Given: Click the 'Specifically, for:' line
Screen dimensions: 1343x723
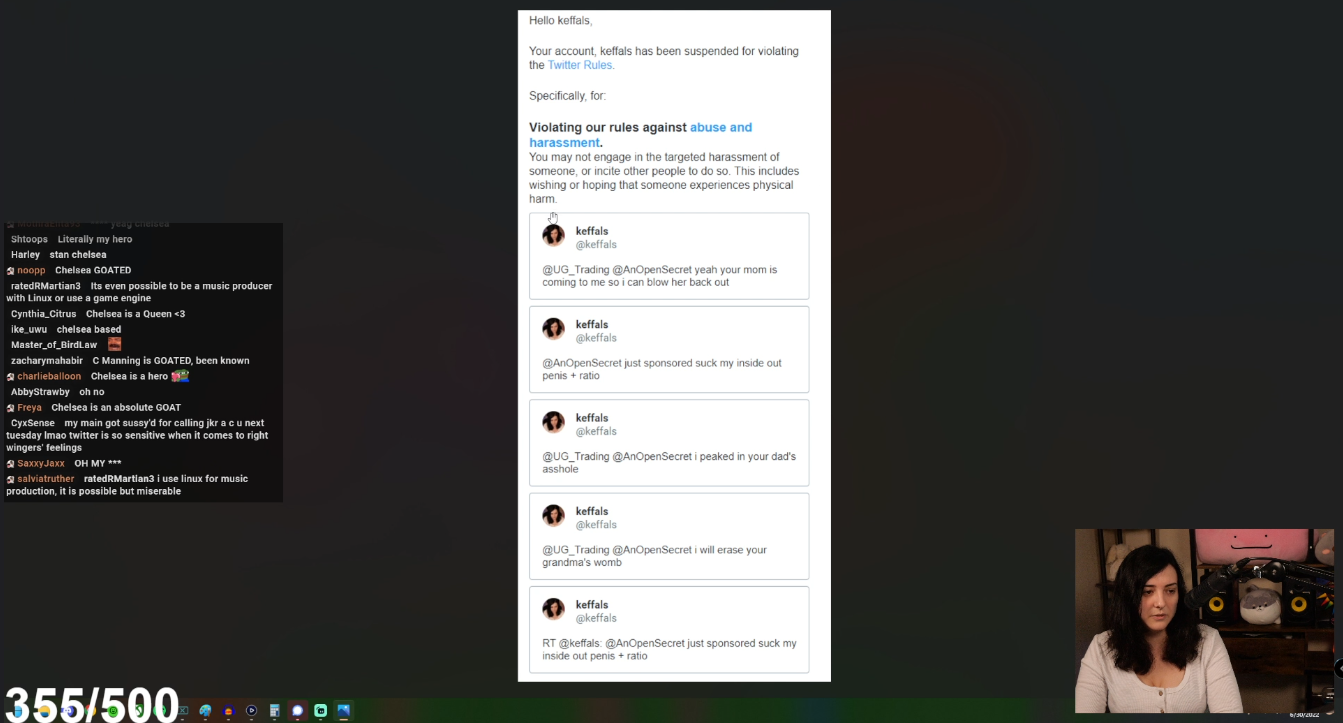Looking at the screenshot, I should click(x=567, y=96).
